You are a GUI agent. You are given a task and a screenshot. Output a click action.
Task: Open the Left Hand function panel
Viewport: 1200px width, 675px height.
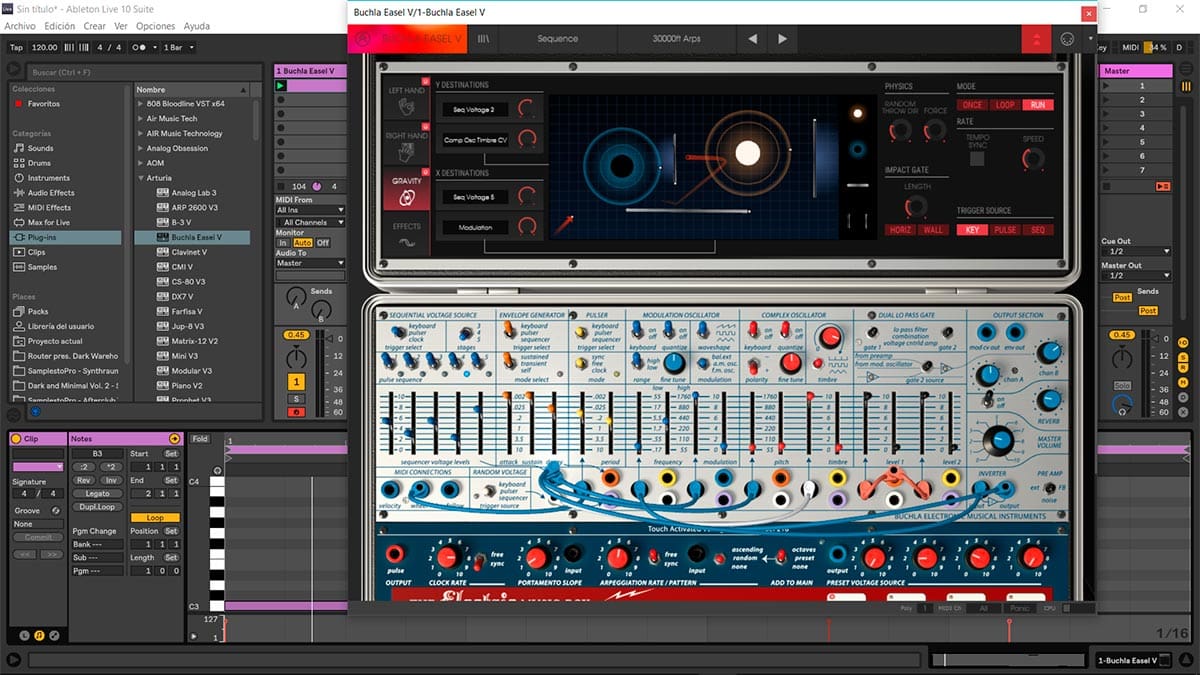pyautogui.click(x=406, y=98)
